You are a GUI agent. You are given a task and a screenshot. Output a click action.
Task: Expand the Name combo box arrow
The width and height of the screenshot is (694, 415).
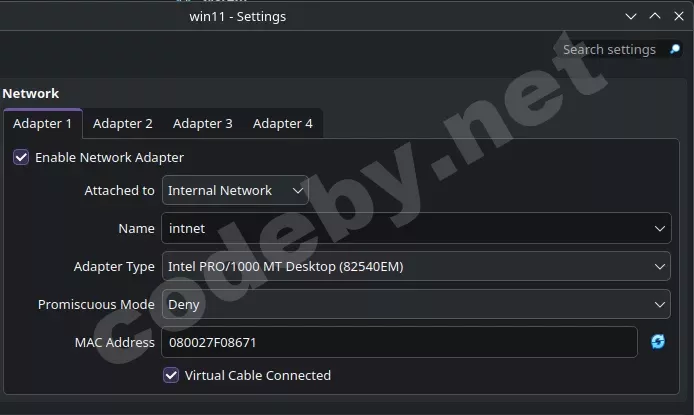click(x=660, y=228)
